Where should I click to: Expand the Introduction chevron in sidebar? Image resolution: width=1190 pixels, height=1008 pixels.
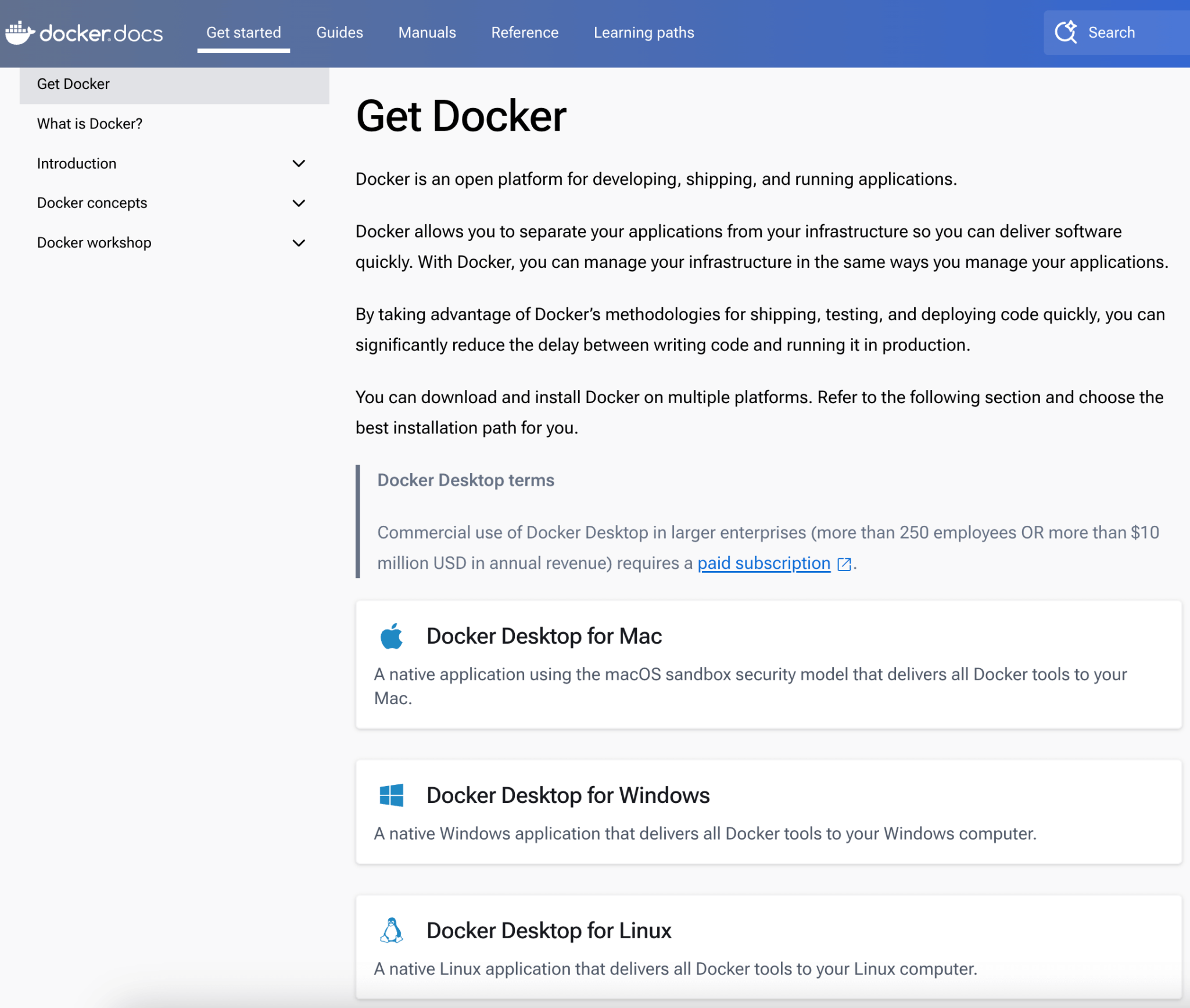(x=299, y=164)
